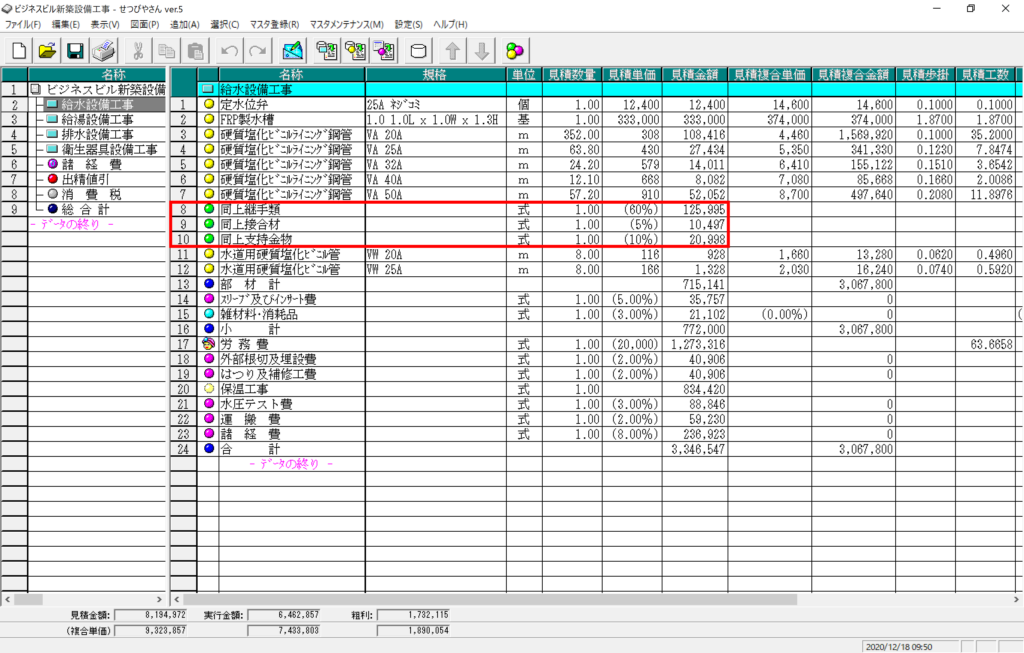Click the 単位 column header
This screenshot has width=1024, height=653.
point(524,74)
